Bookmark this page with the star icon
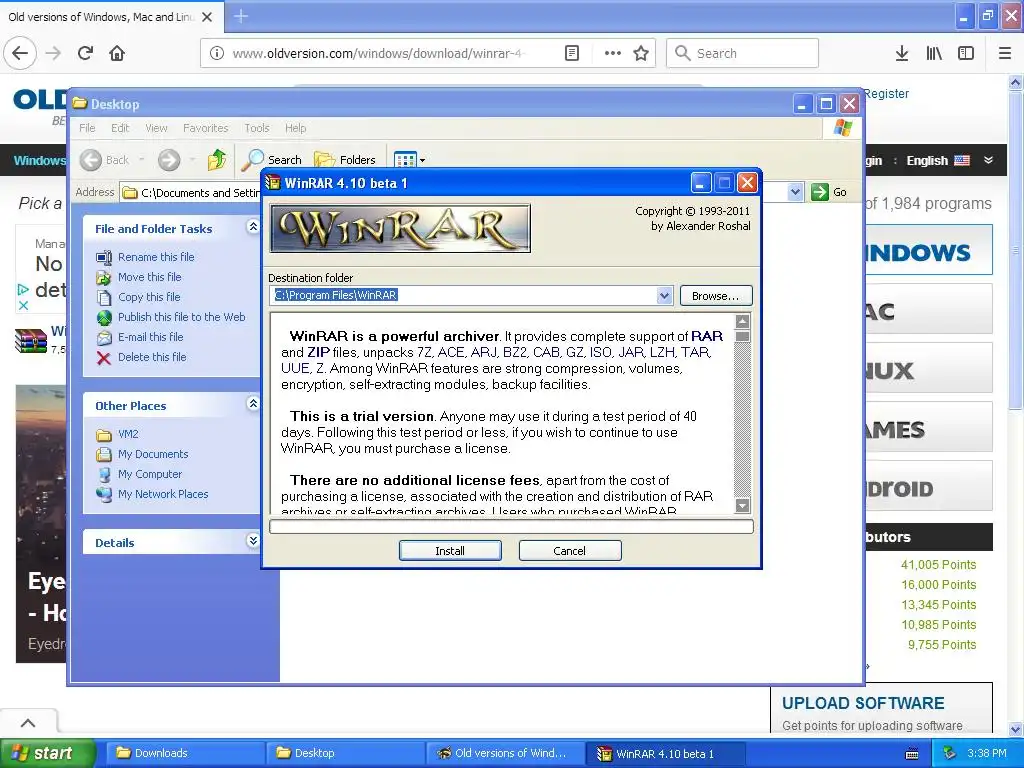 click(641, 53)
